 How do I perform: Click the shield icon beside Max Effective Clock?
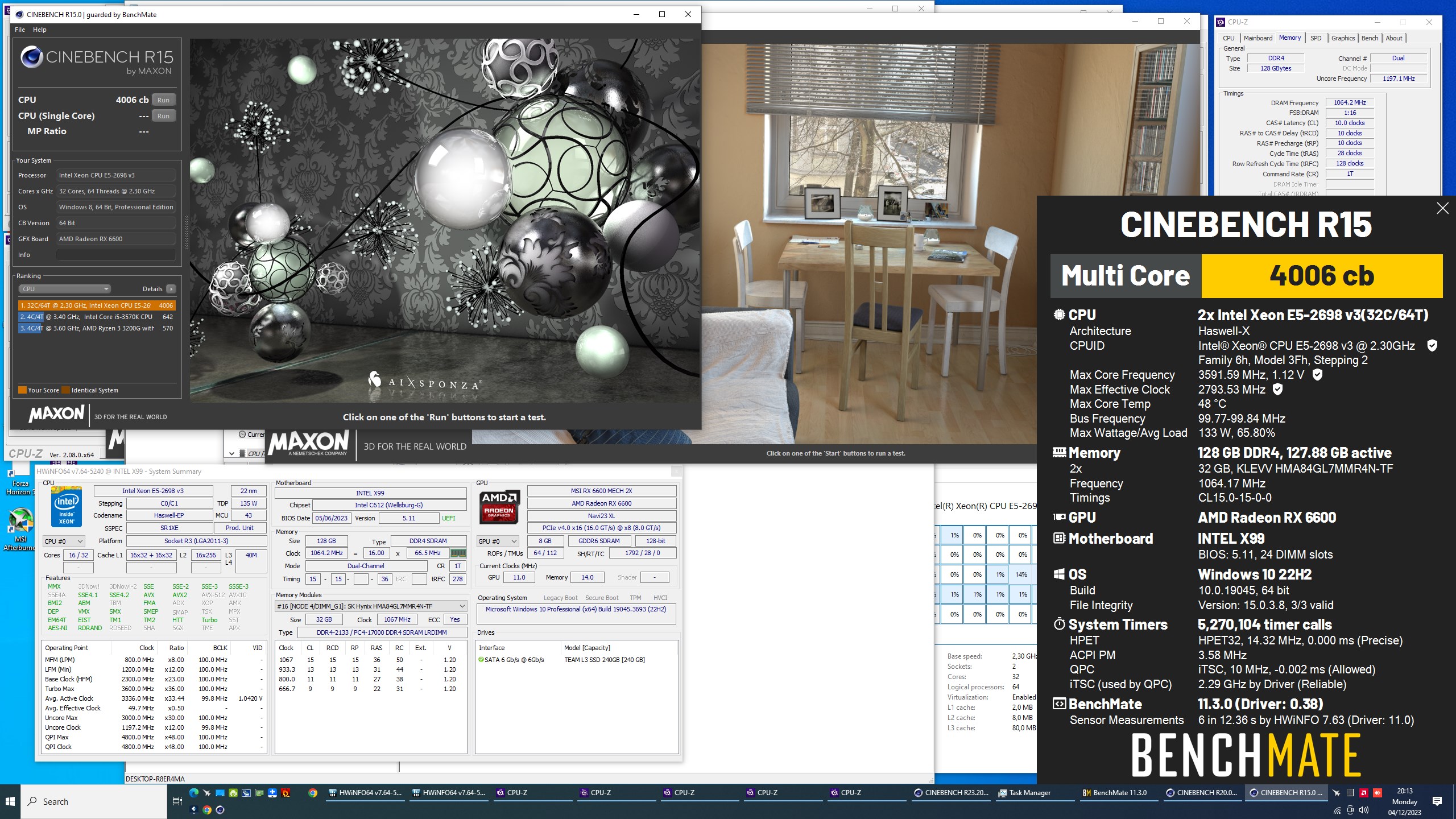click(x=1277, y=389)
